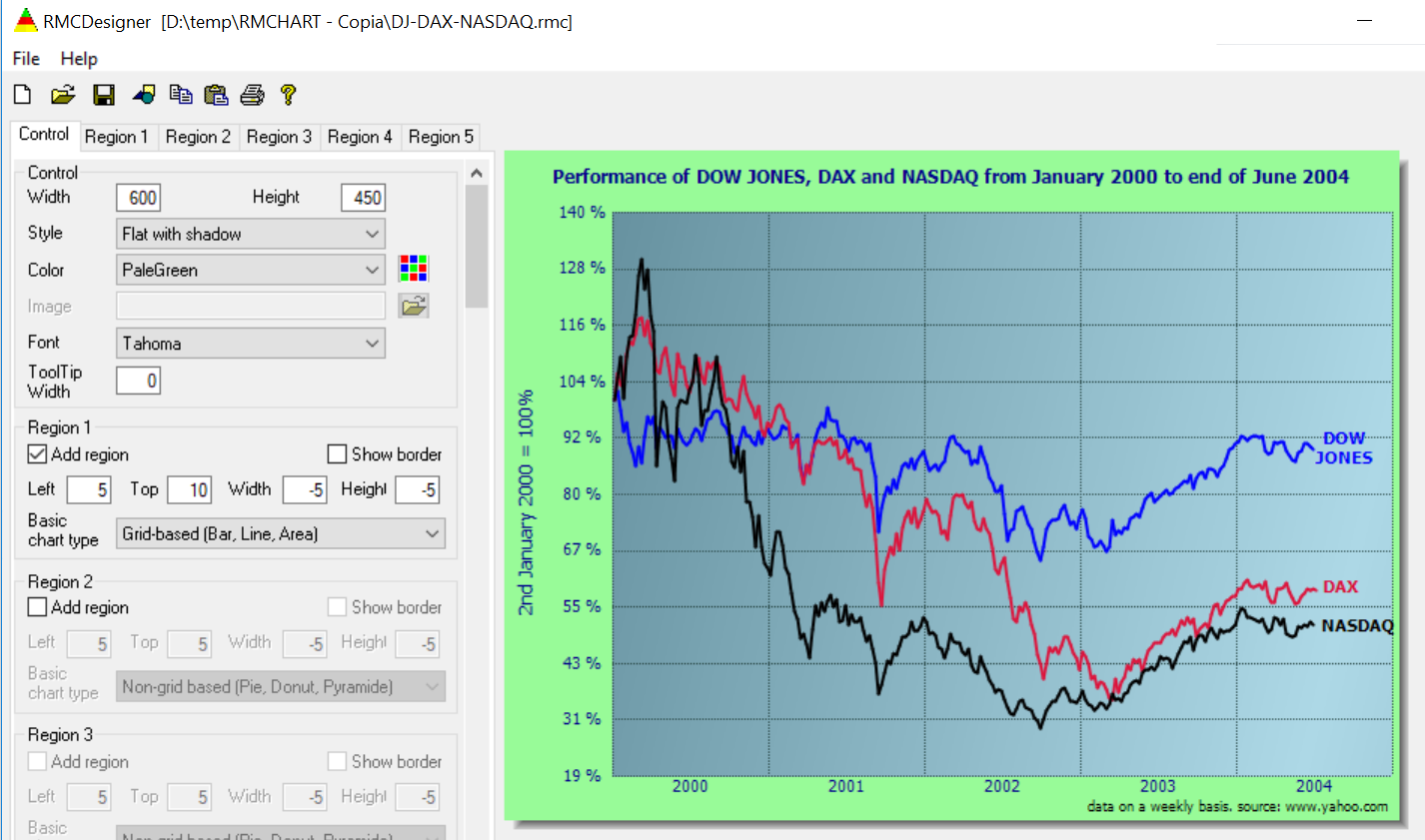Click the Region 1 Height field
This screenshot has width=1425, height=840.
[418, 490]
